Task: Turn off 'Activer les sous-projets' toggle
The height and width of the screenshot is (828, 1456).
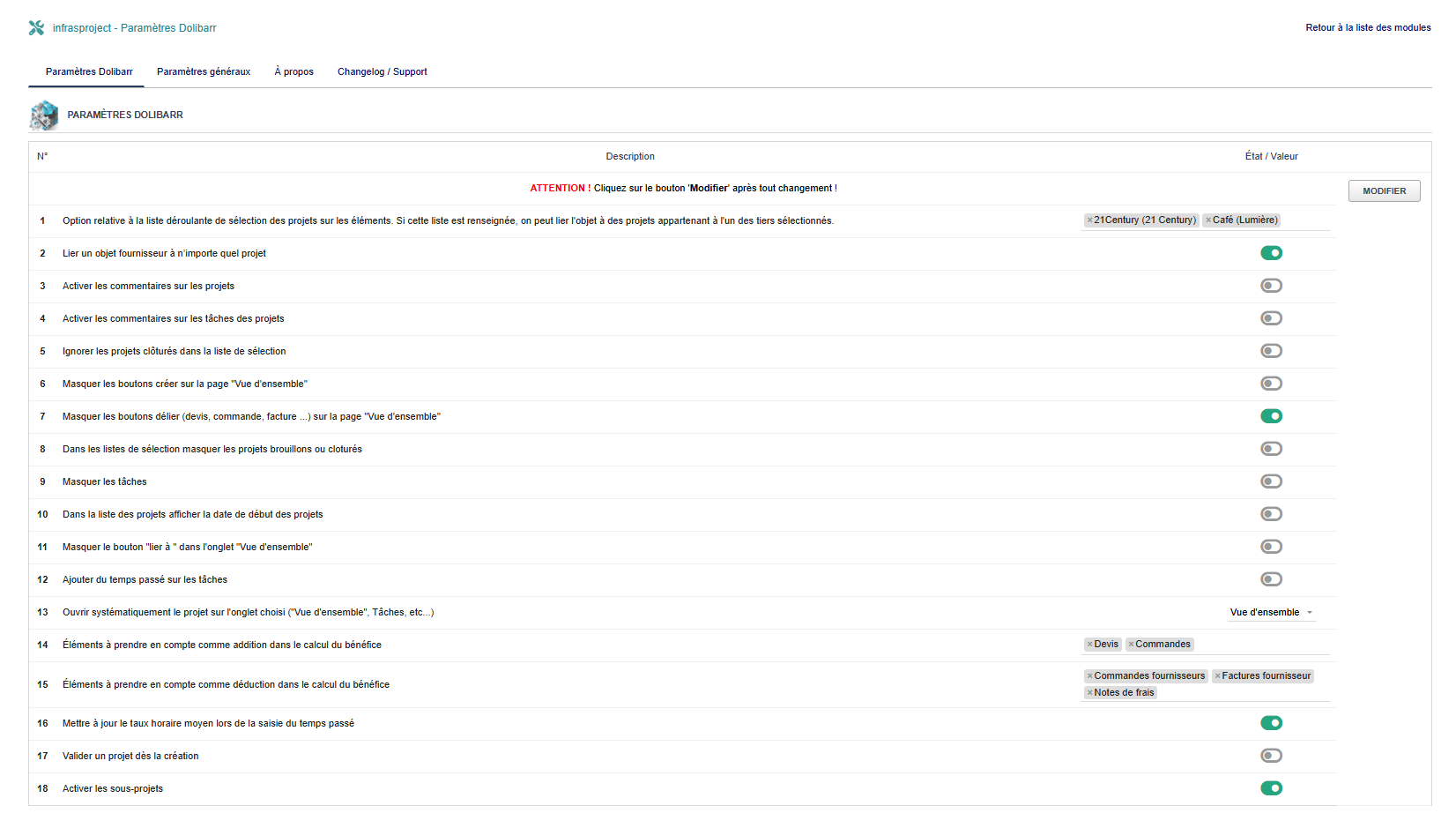Action: pyautogui.click(x=1271, y=788)
